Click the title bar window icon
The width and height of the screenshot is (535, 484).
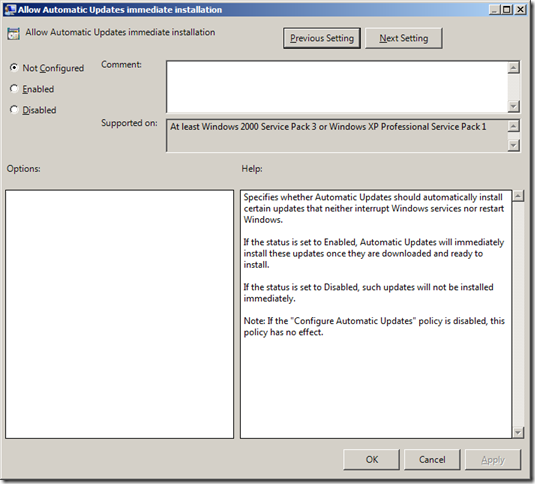tap(10, 9)
